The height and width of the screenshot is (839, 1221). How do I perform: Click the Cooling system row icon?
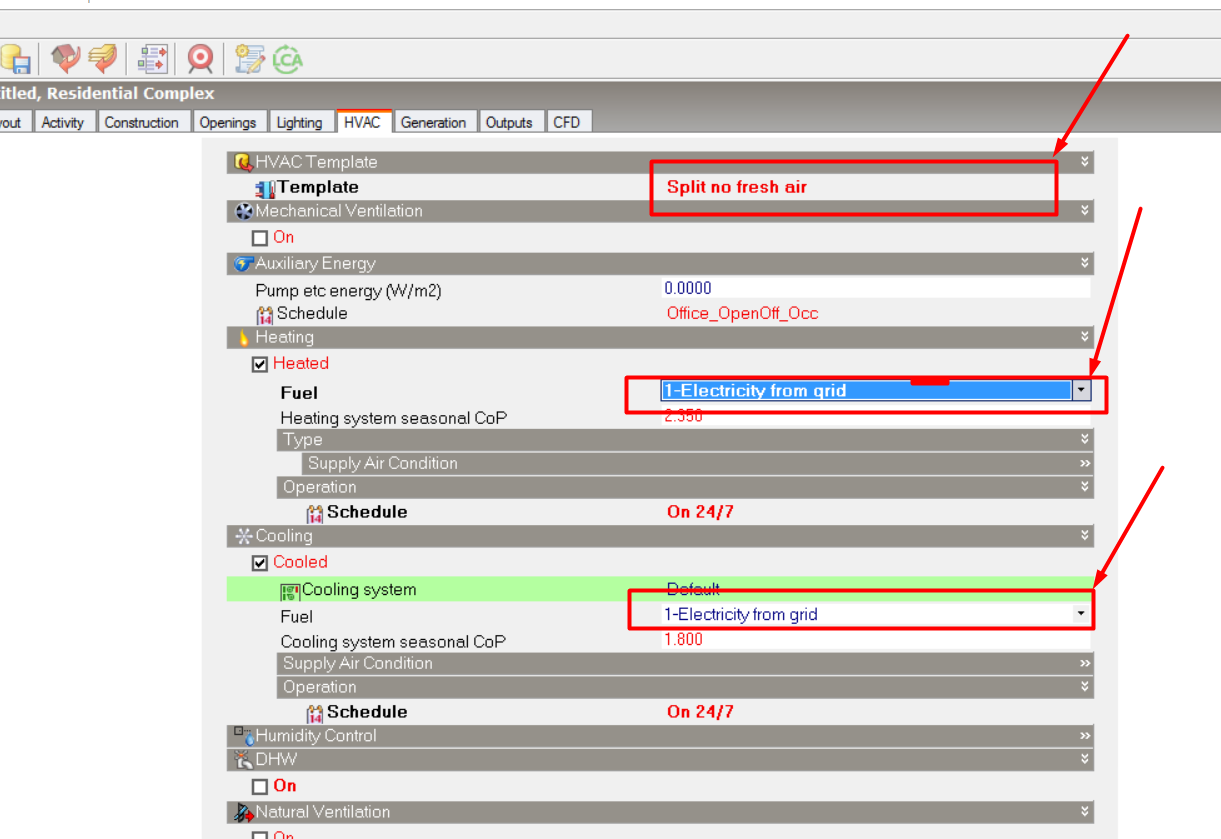pos(290,591)
